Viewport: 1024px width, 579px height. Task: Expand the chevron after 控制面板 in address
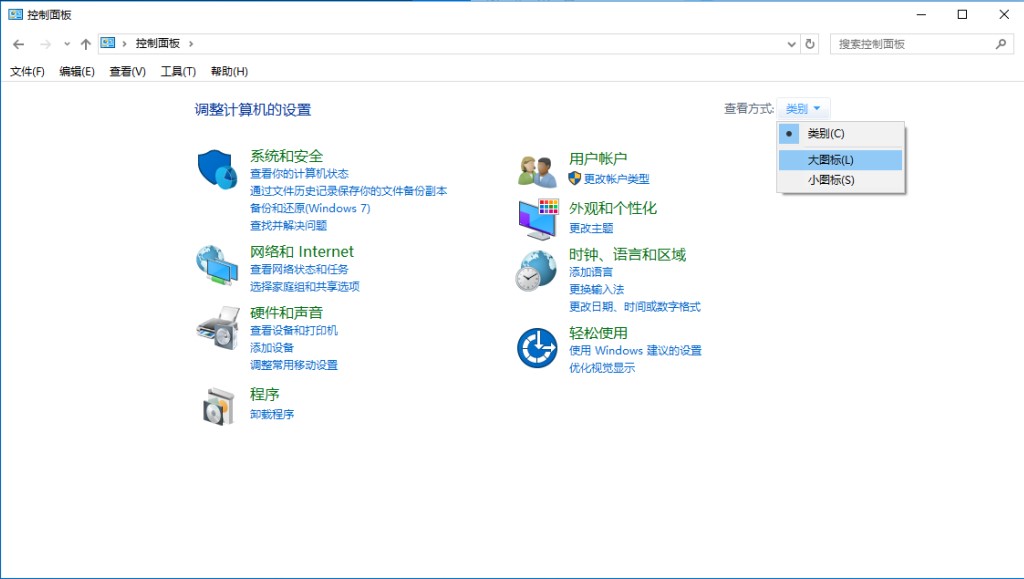point(191,44)
